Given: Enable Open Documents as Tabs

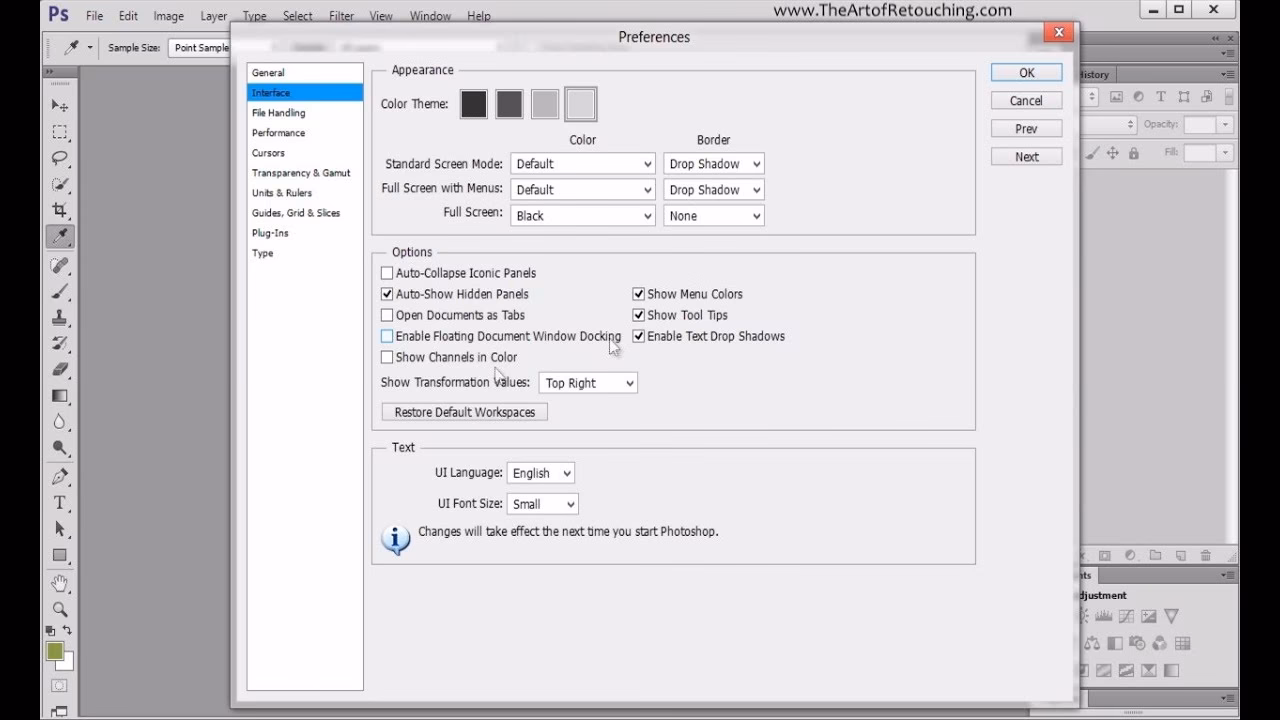Looking at the screenshot, I should 386,315.
